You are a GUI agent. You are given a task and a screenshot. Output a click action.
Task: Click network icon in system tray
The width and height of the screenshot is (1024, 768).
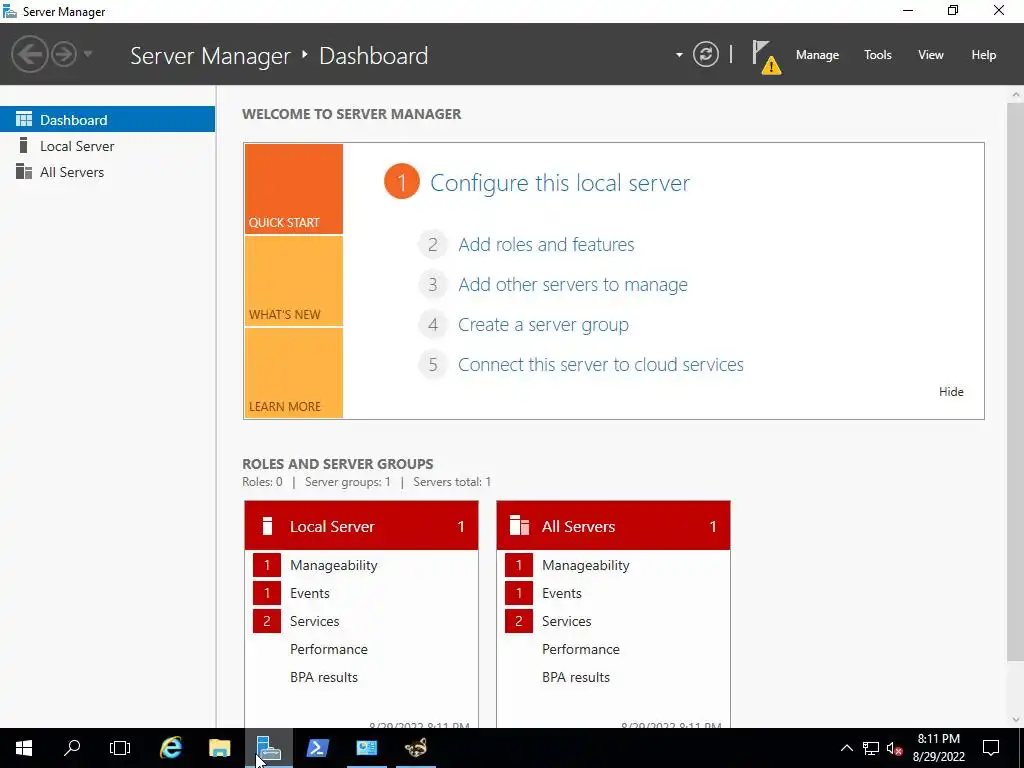(871, 748)
